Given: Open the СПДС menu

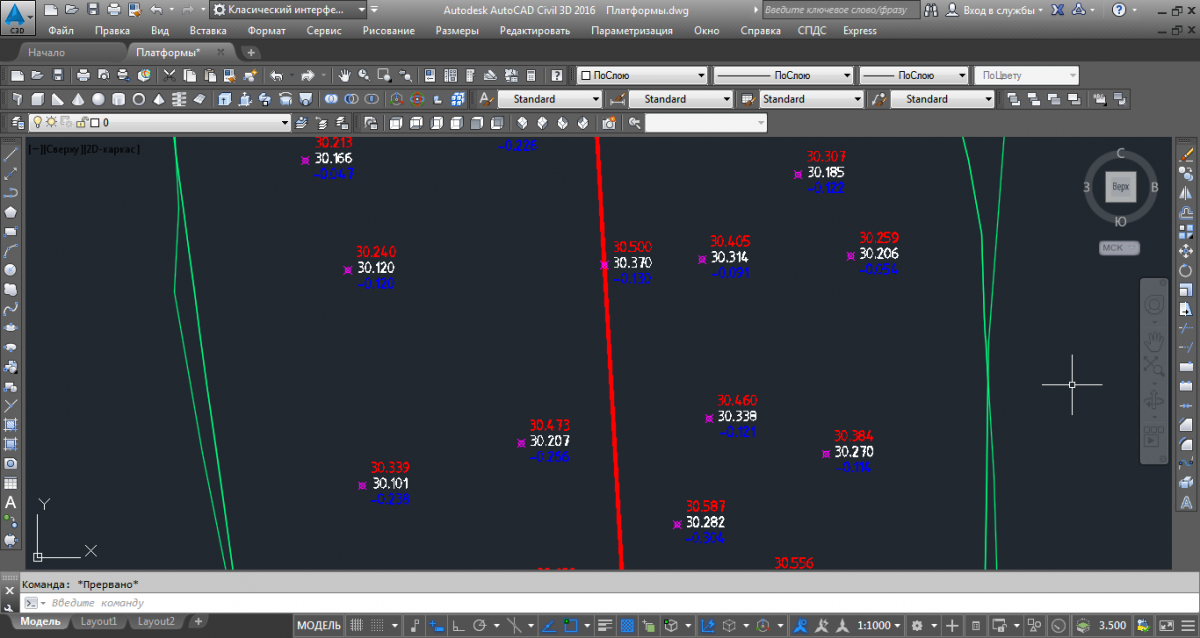Looking at the screenshot, I should pyautogui.click(x=812, y=30).
